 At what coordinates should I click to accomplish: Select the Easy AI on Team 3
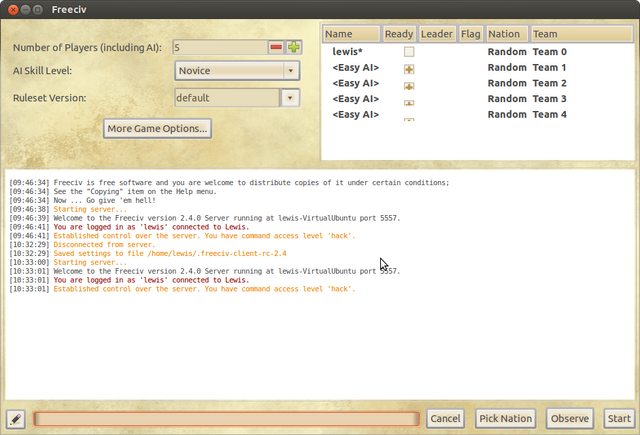pyautogui.click(x=356, y=99)
